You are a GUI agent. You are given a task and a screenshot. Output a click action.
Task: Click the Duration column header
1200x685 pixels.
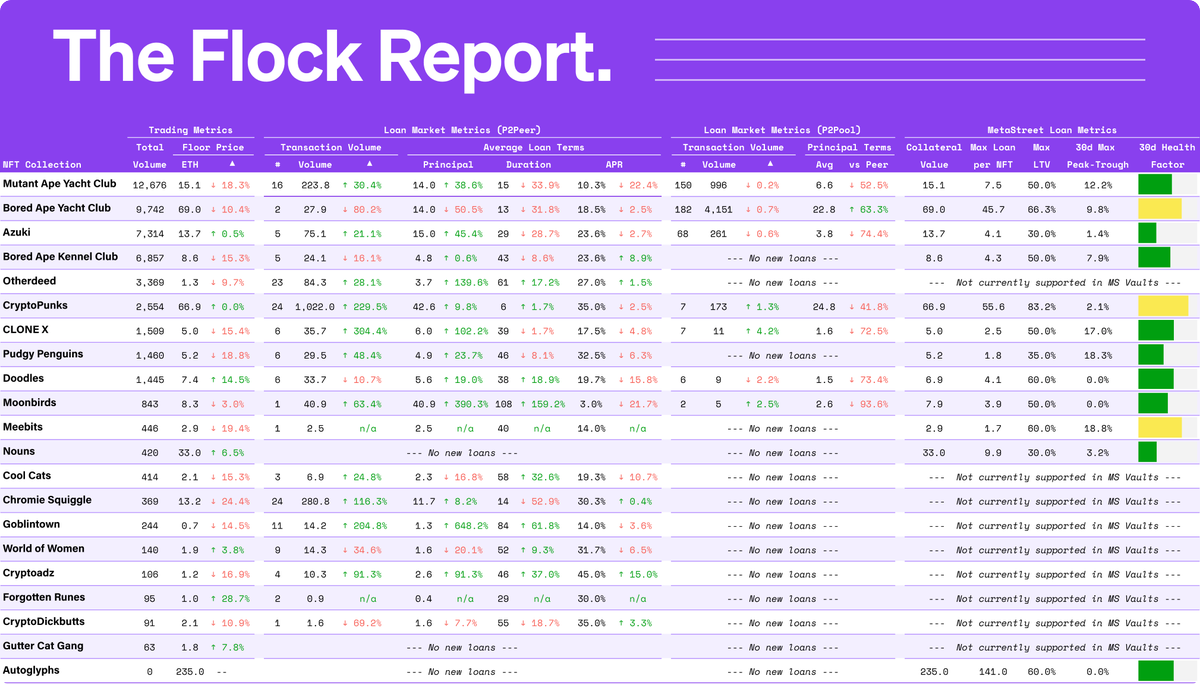click(528, 165)
